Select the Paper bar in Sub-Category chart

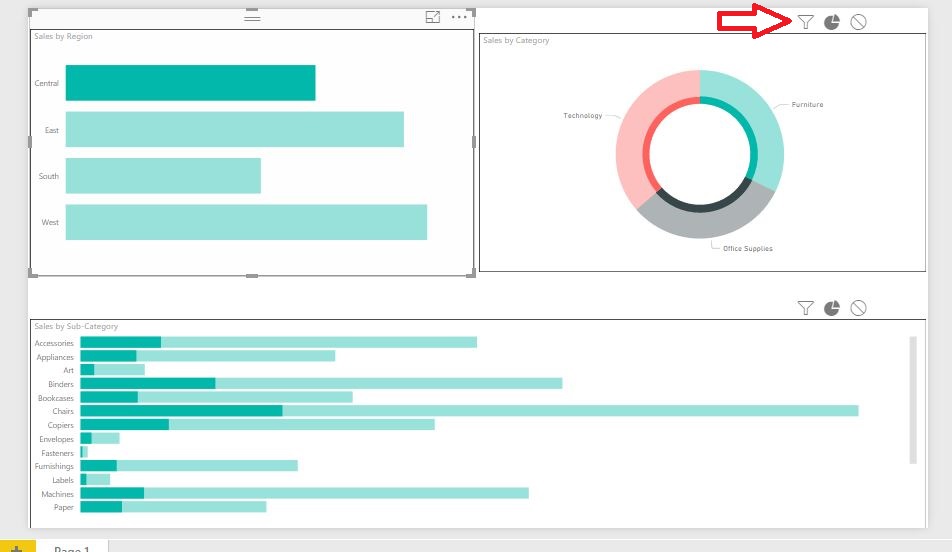point(173,506)
